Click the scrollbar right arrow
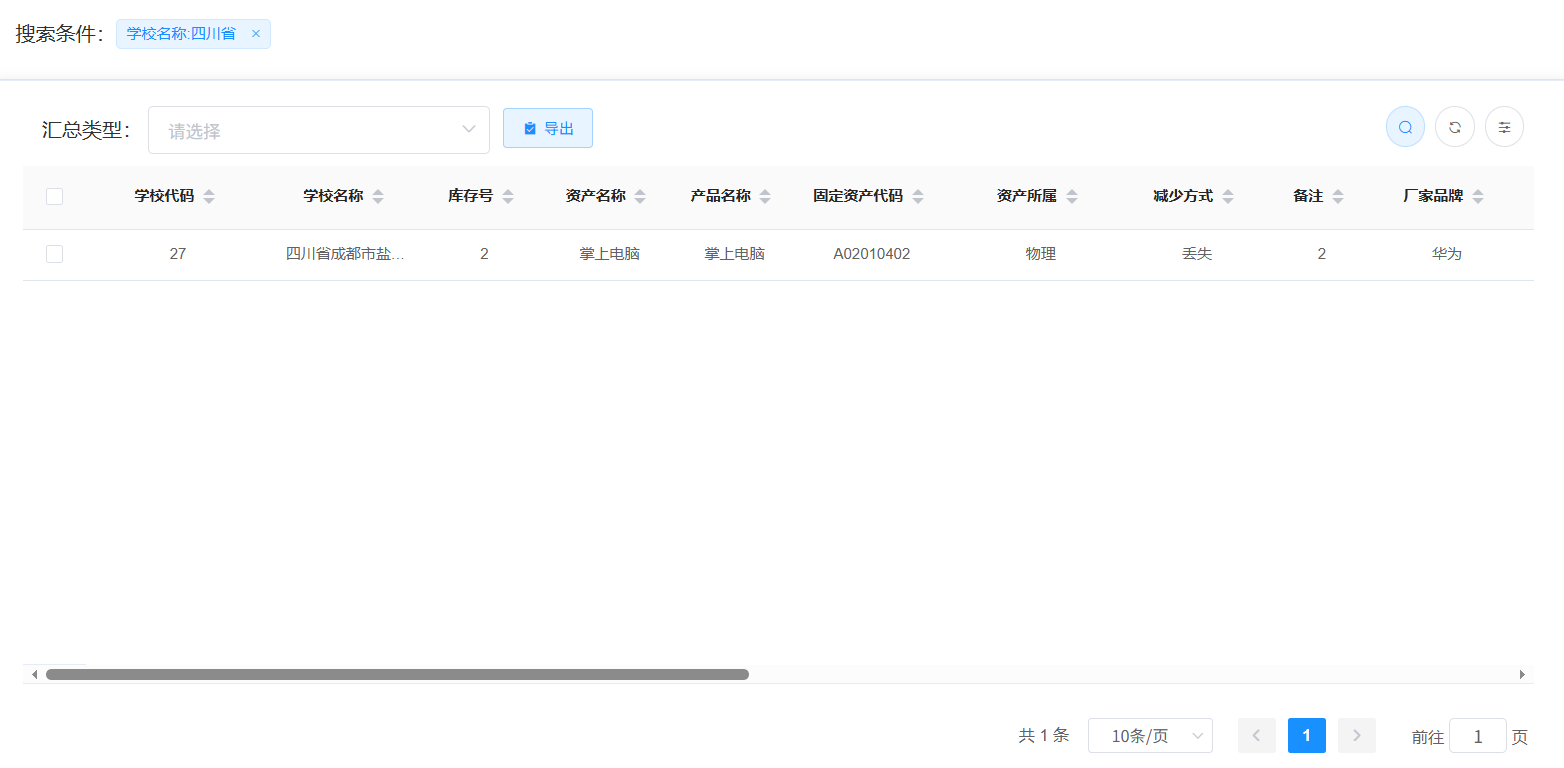 click(x=1522, y=675)
